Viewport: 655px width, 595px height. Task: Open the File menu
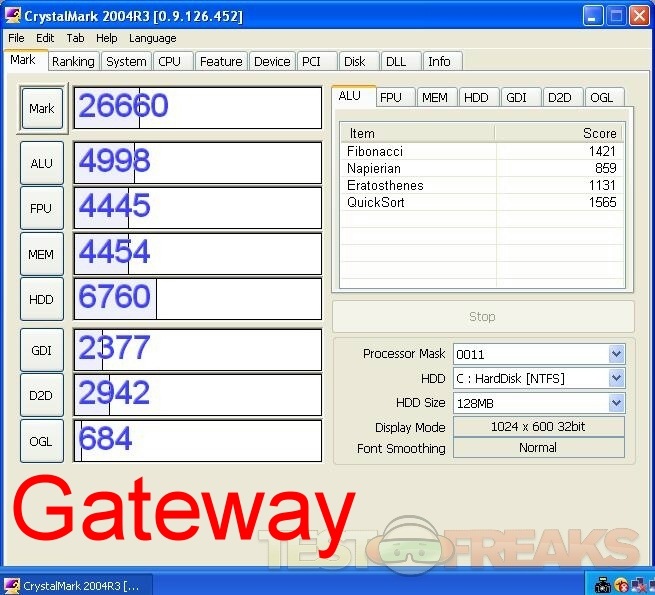[x=16, y=38]
